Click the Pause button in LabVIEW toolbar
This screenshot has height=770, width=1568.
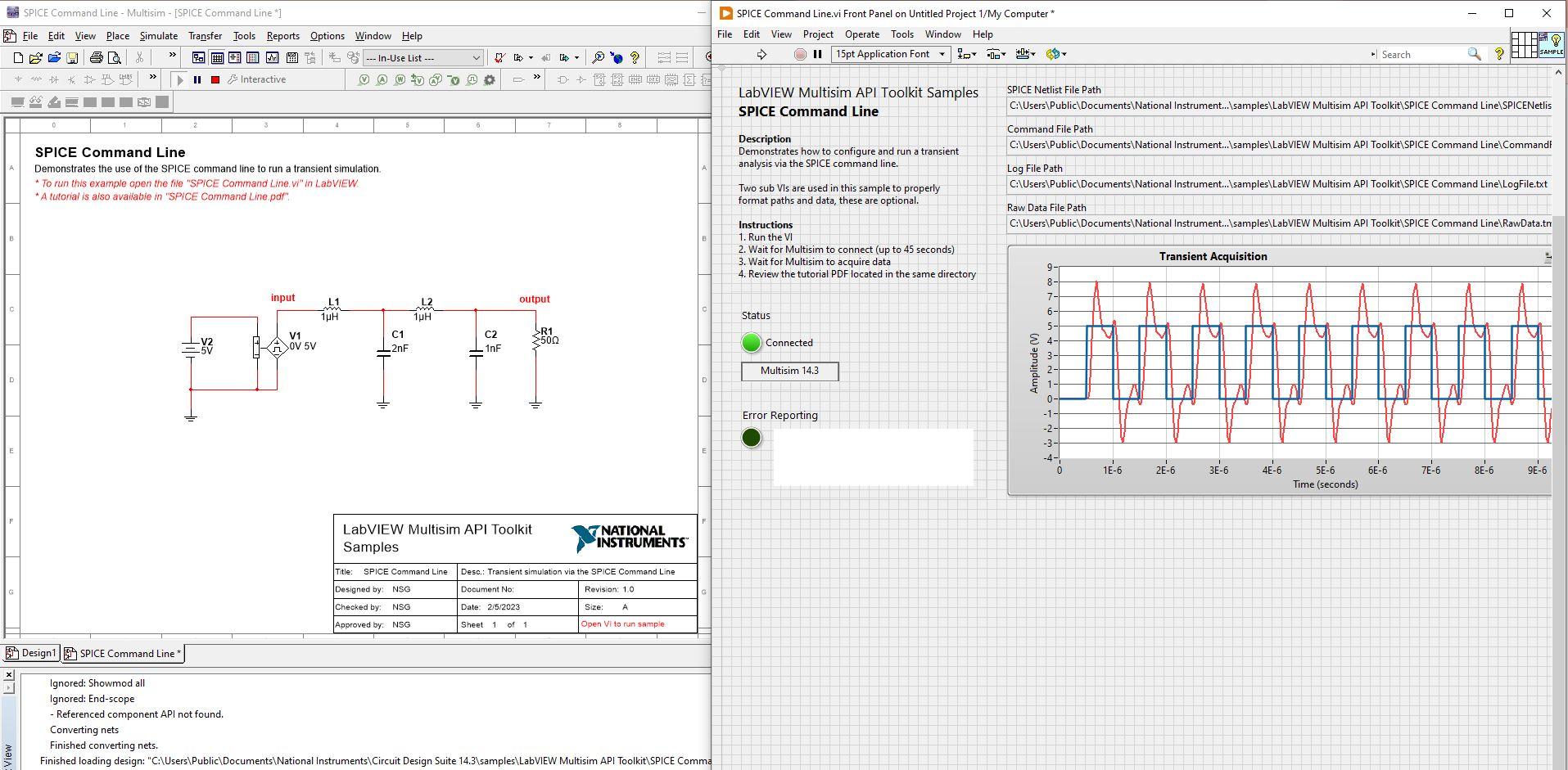[817, 54]
